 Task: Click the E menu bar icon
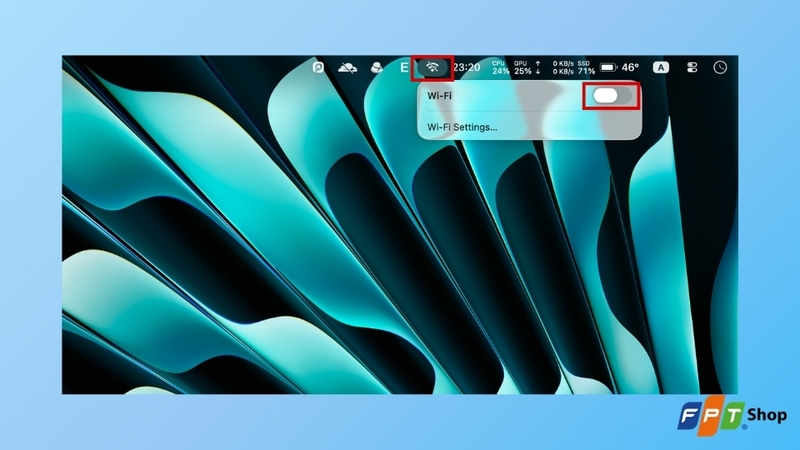pyautogui.click(x=404, y=67)
